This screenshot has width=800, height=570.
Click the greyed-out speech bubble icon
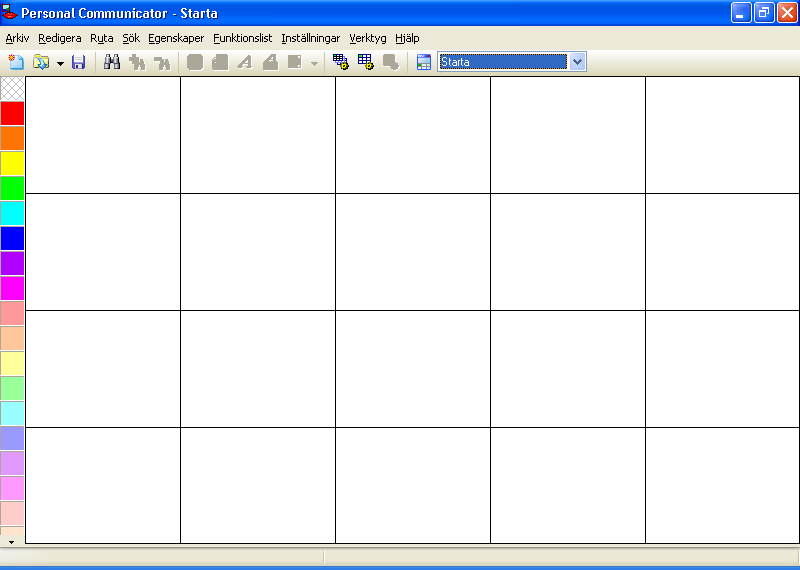391,62
